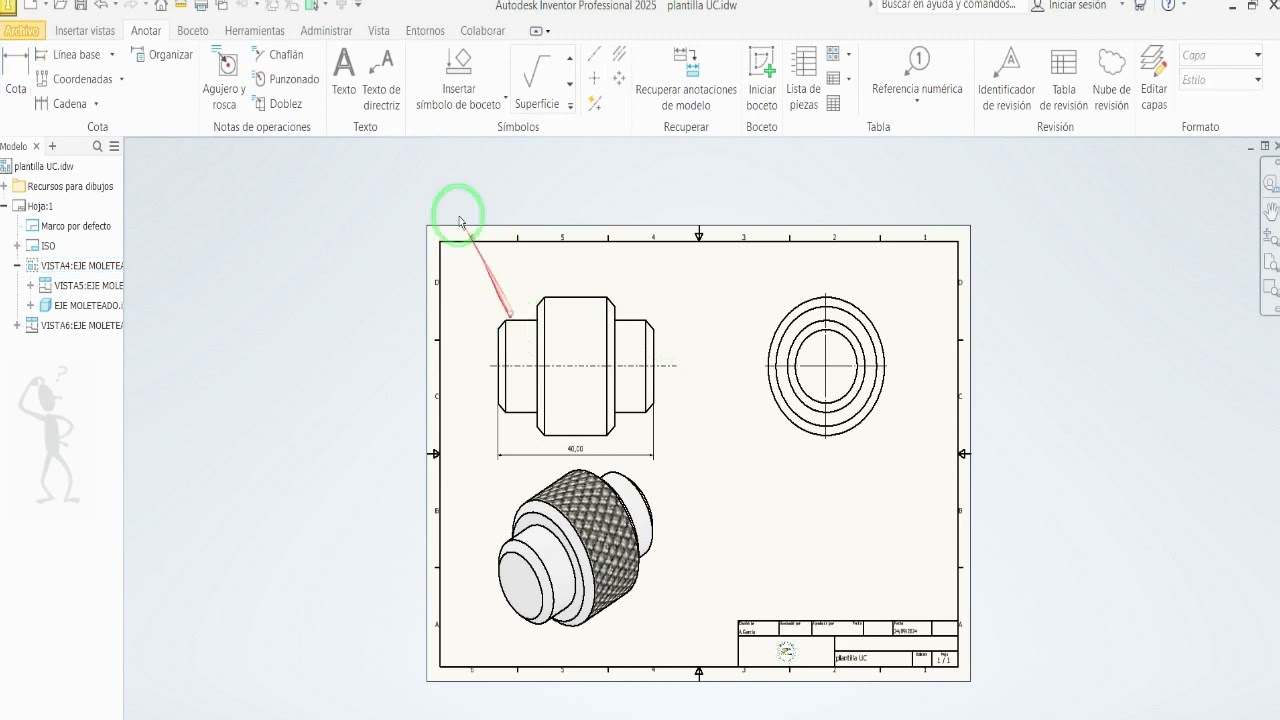
Task: Click Recuperar anotaciones de modelo
Action: (x=686, y=79)
